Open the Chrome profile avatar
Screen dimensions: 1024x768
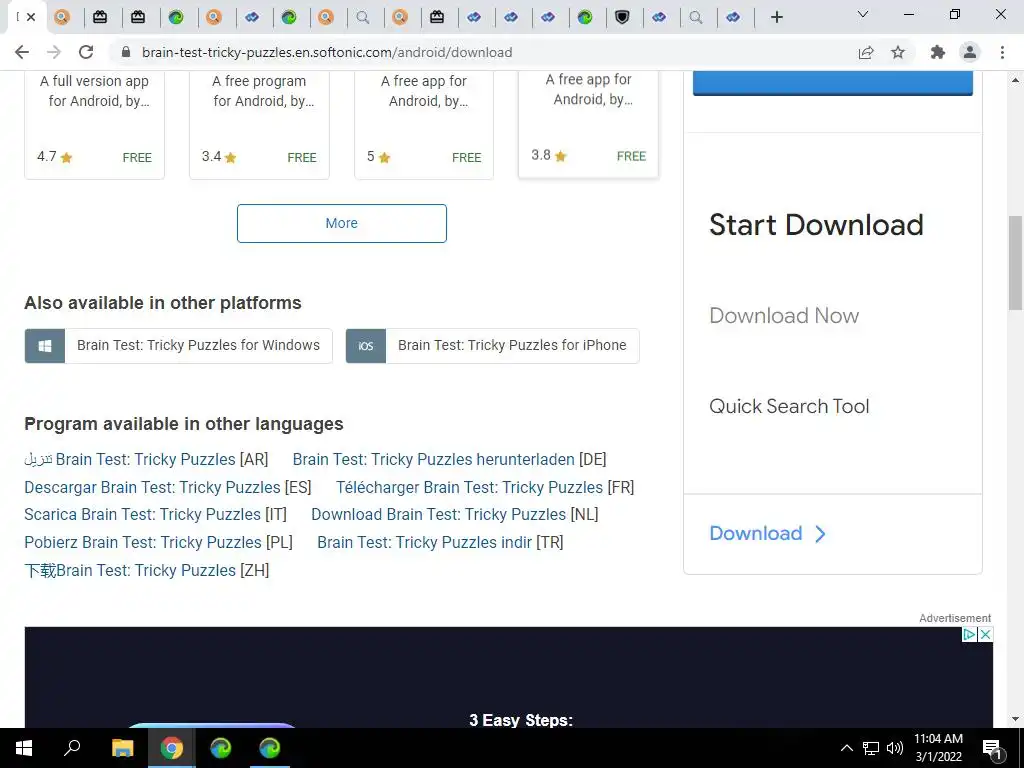pyautogui.click(x=970, y=52)
